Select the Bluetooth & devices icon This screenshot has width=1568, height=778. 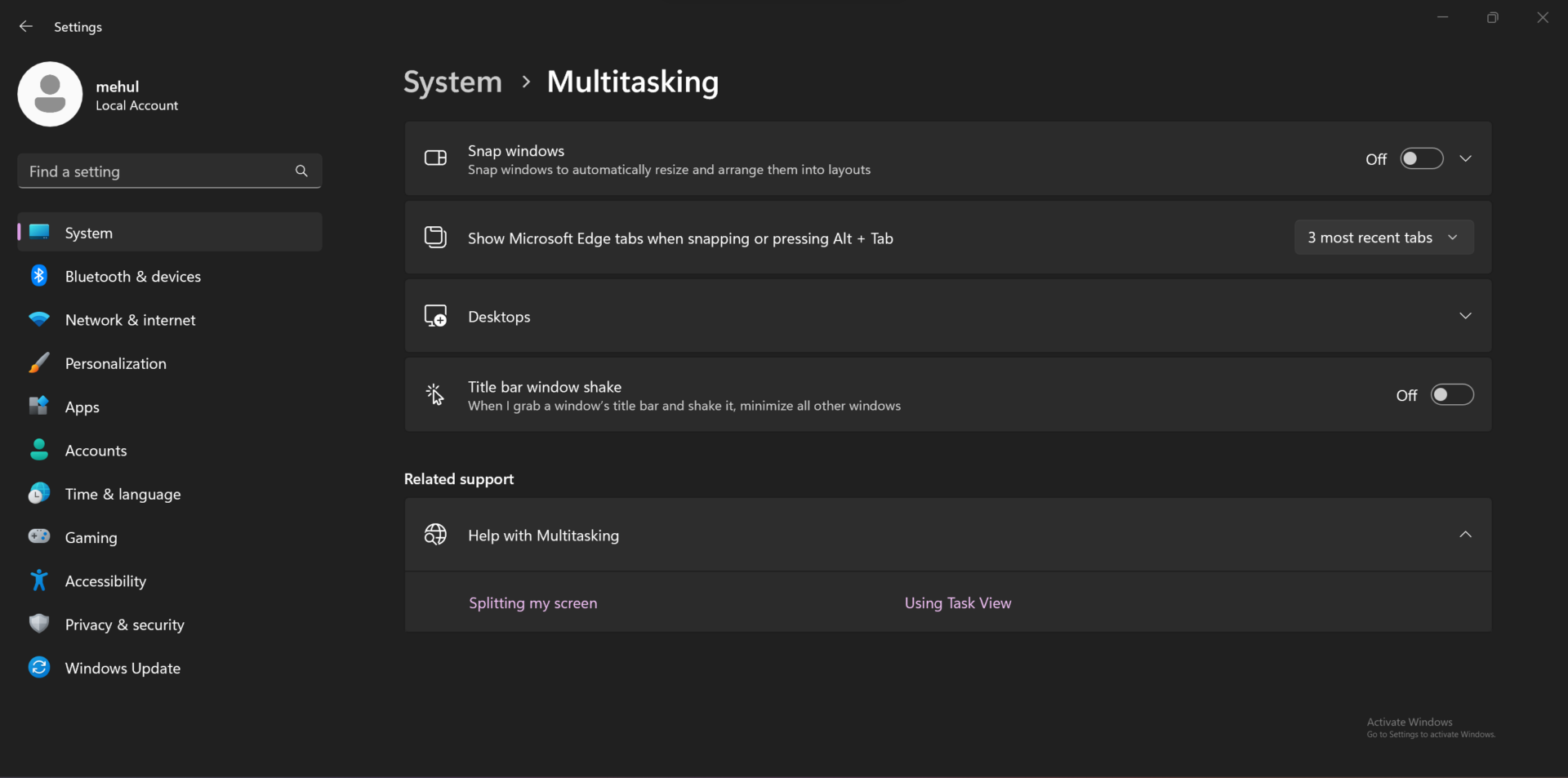pyautogui.click(x=39, y=276)
